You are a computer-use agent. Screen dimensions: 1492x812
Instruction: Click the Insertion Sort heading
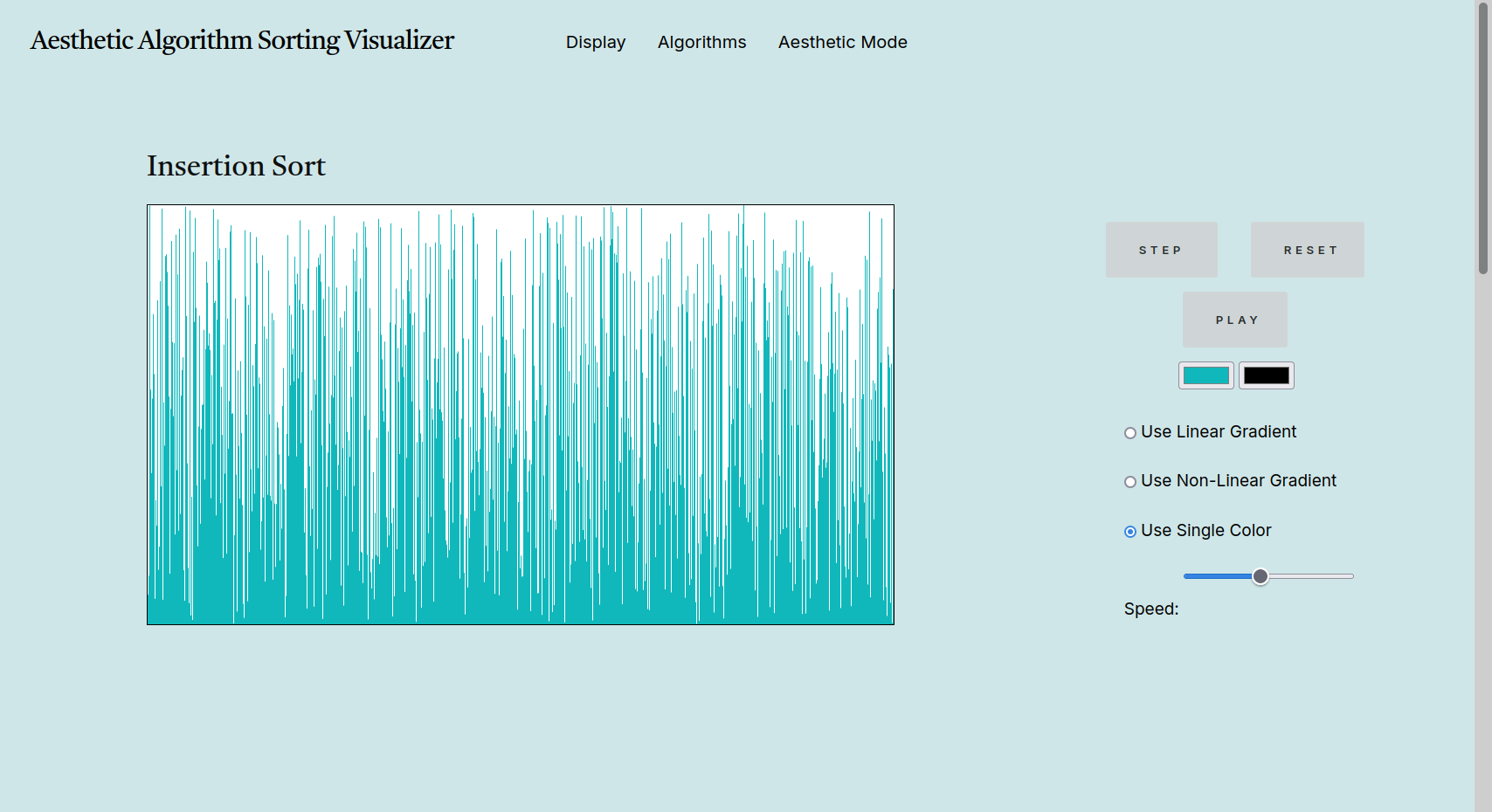[236, 166]
